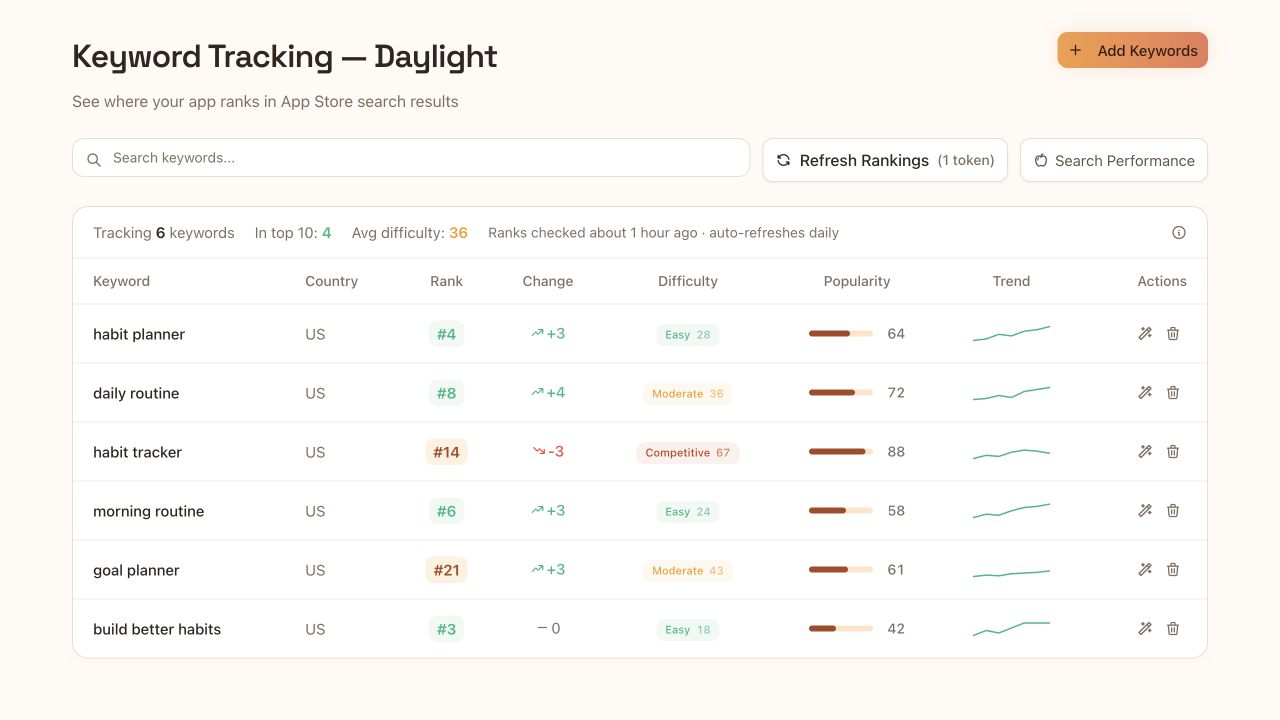Delete the habit planner keyword

click(1173, 334)
